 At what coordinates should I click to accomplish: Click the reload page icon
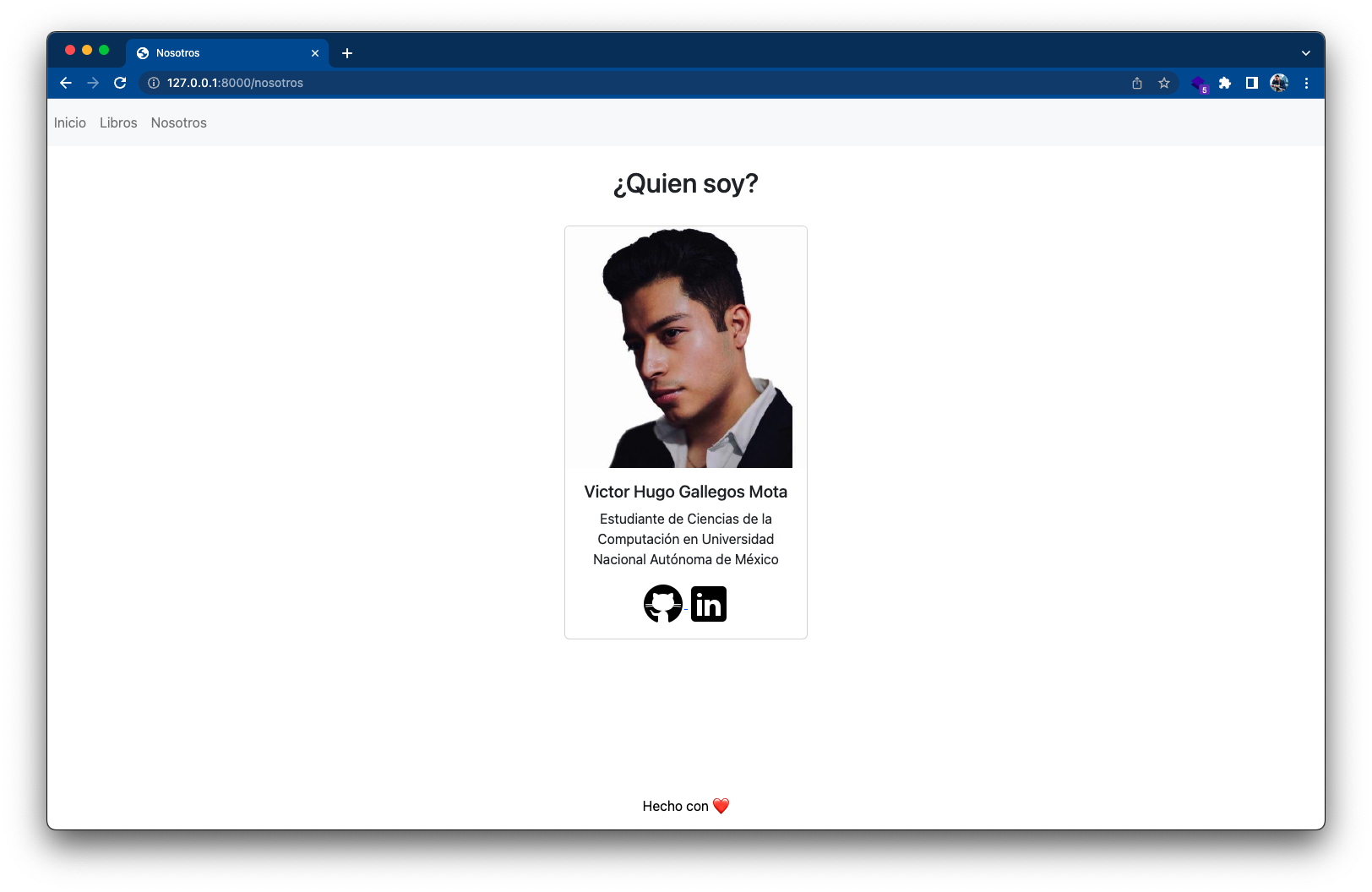[119, 83]
